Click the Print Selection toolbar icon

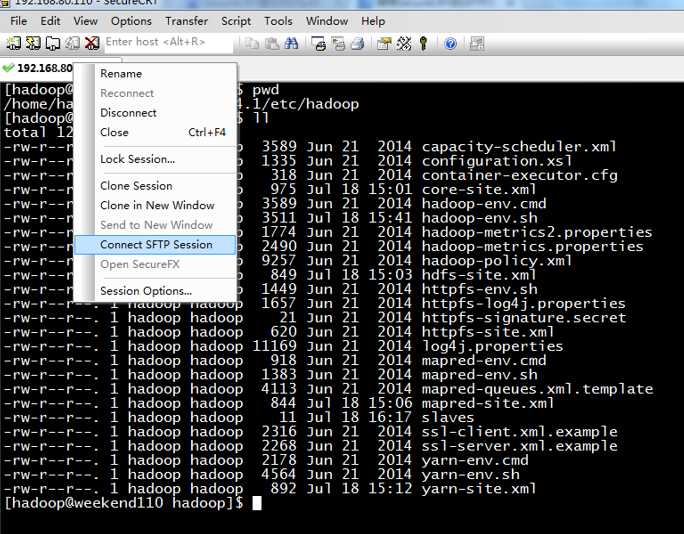point(339,43)
